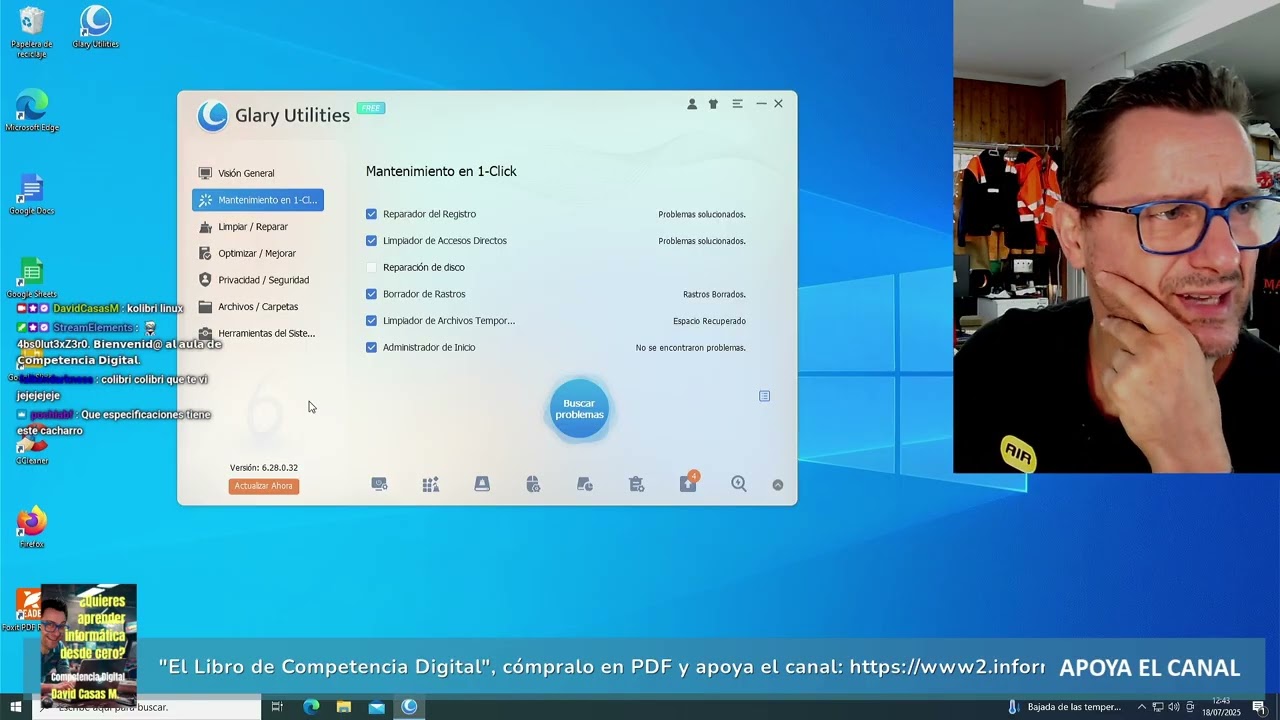The height and width of the screenshot is (720, 1280).
Task: Open Task View on the taskbar
Action: tap(277, 707)
